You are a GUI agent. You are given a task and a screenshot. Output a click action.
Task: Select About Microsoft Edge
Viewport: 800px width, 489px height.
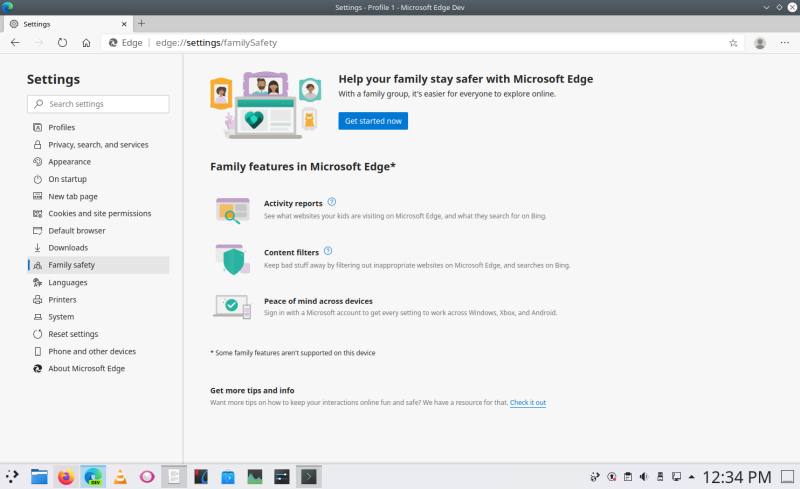[86, 369]
